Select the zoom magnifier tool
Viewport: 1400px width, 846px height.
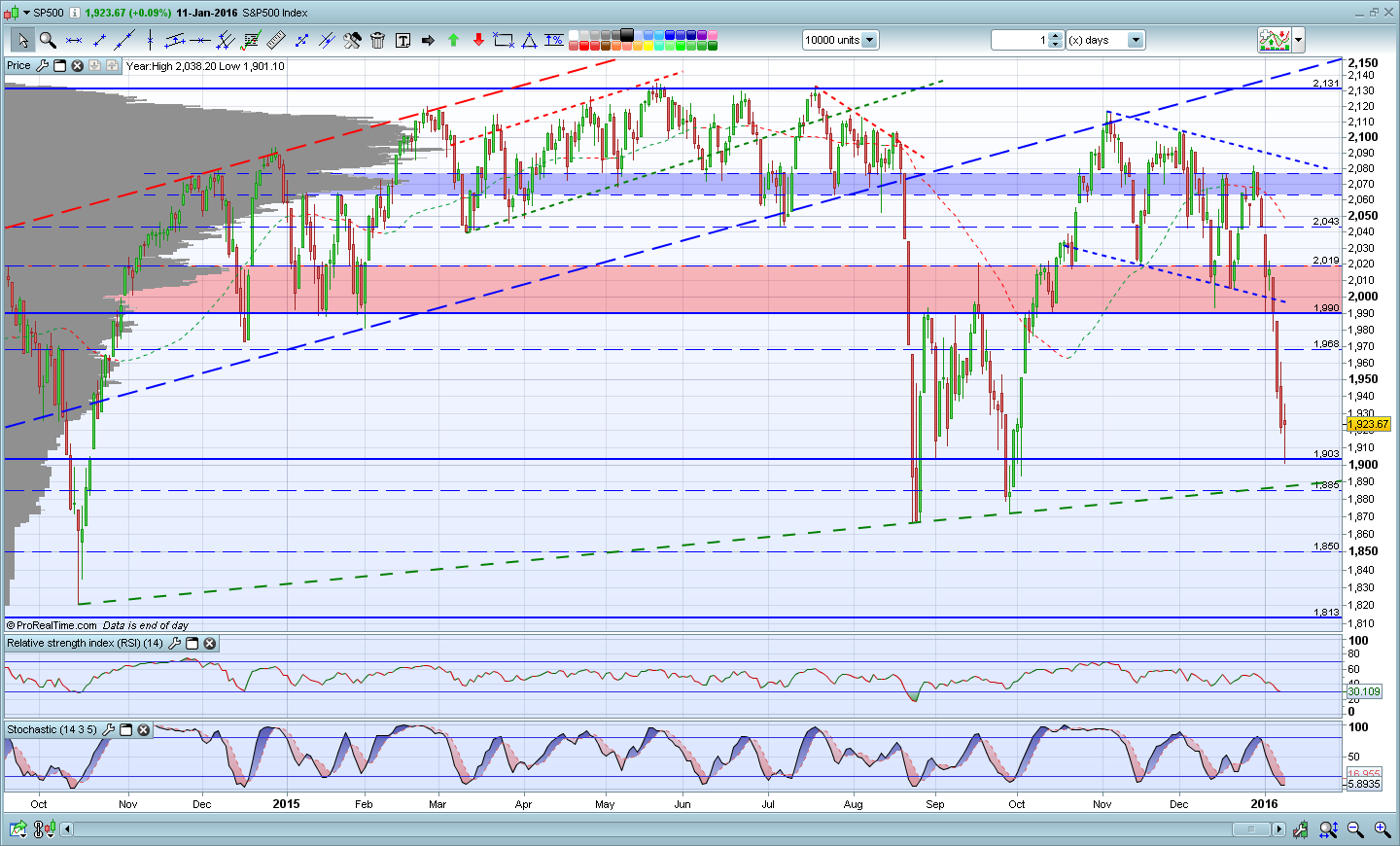[47, 40]
